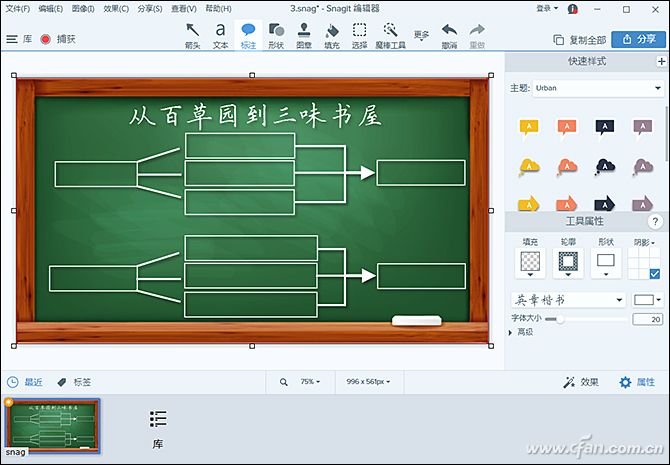The height and width of the screenshot is (465, 670).
Task: Open the File (文件) menu
Action: pos(17,8)
